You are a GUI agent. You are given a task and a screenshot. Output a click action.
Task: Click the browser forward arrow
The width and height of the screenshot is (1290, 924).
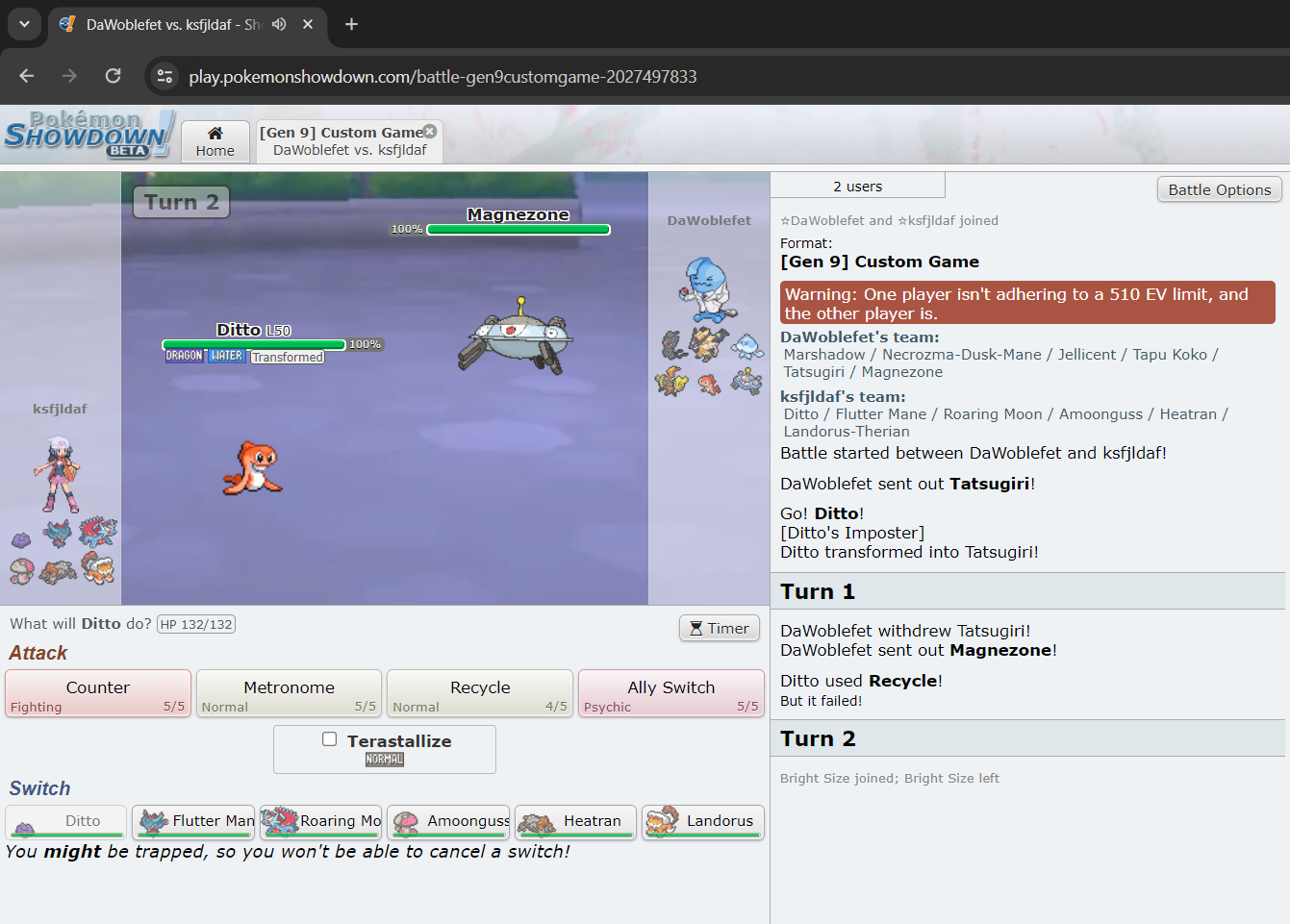point(69,76)
